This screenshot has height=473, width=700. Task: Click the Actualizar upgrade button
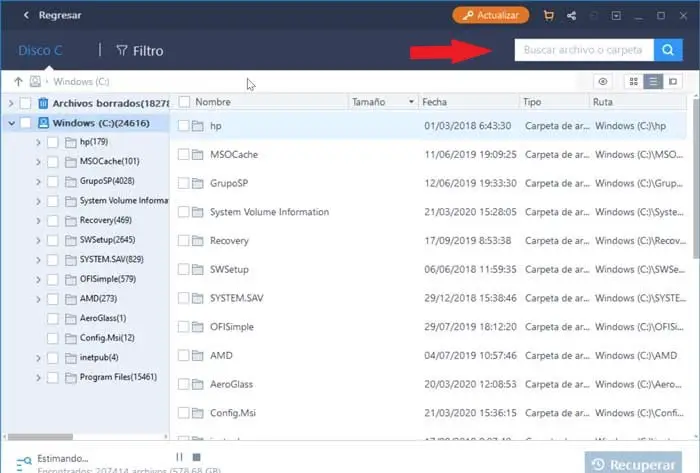491,16
